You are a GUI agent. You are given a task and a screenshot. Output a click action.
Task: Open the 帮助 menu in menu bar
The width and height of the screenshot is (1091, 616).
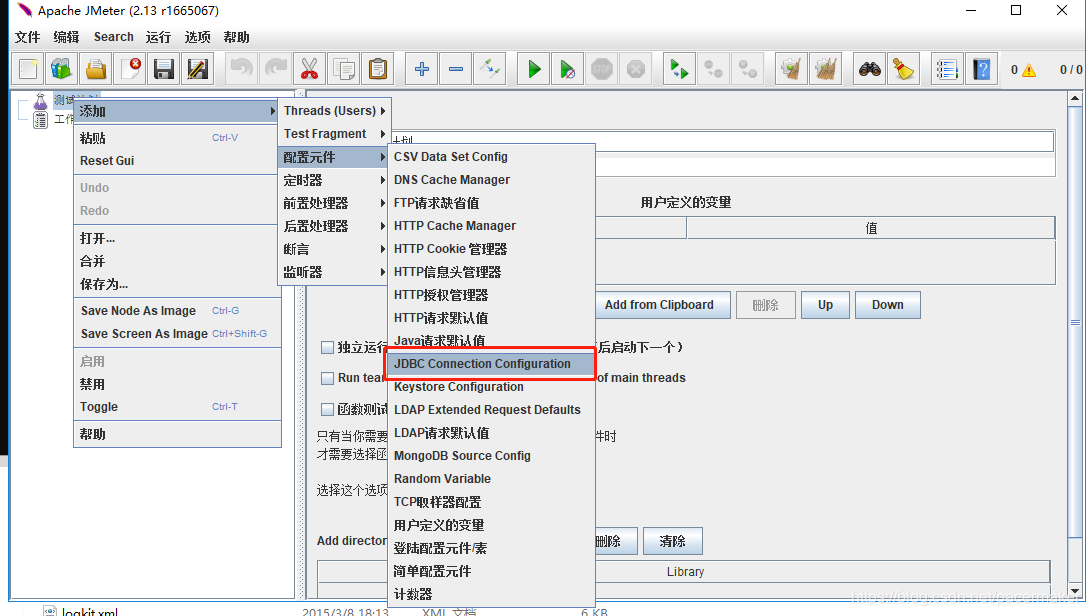pyautogui.click(x=237, y=37)
